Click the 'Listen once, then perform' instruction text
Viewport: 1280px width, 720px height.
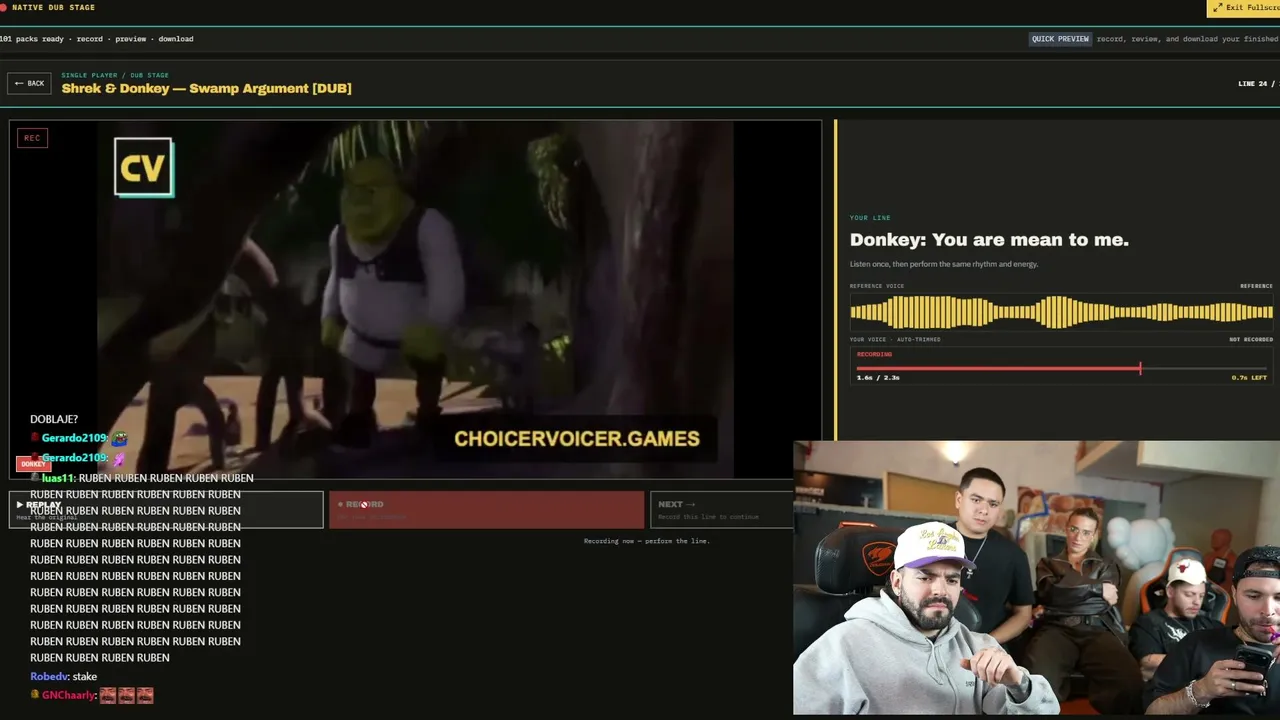point(944,264)
